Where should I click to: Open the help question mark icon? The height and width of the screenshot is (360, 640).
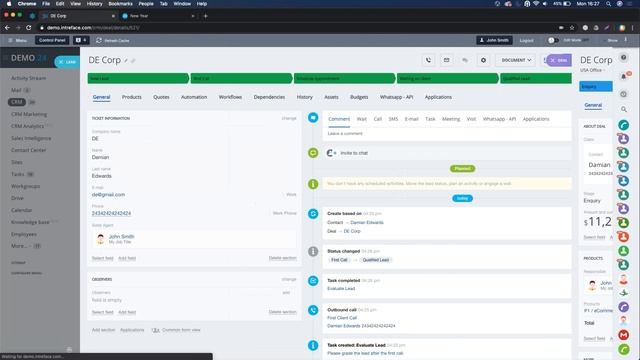[x=624, y=58]
